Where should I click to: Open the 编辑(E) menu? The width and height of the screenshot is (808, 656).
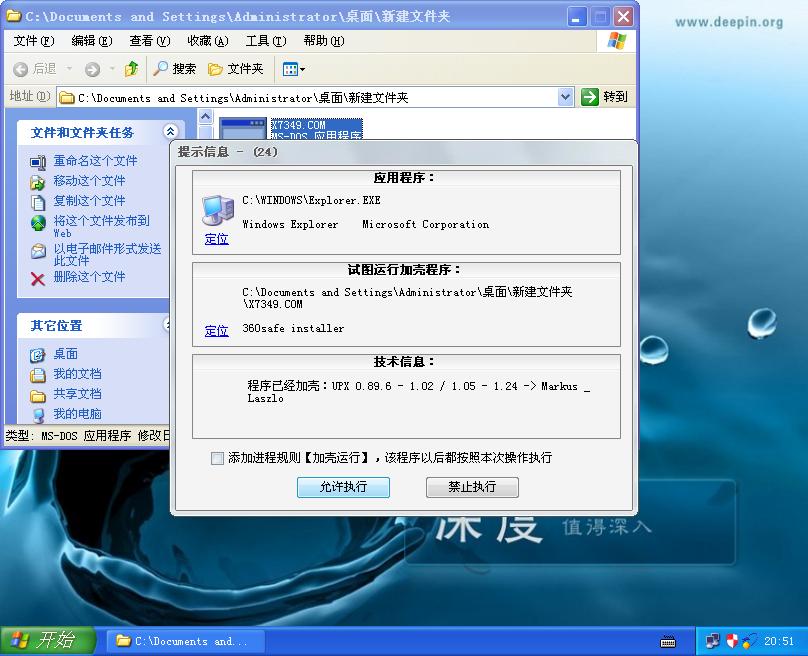pyautogui.click(x=92, y=41)
